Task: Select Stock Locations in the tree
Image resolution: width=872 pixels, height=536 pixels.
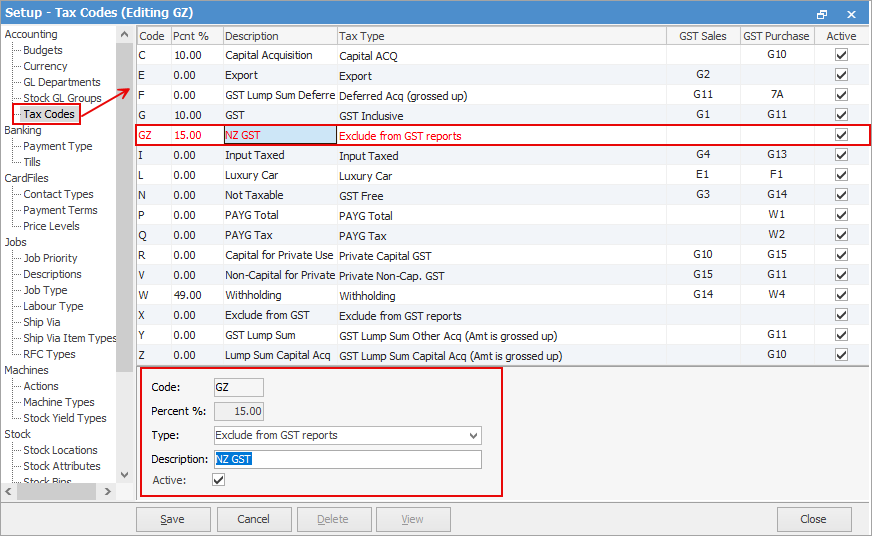Action: click(x=60, y=450)
